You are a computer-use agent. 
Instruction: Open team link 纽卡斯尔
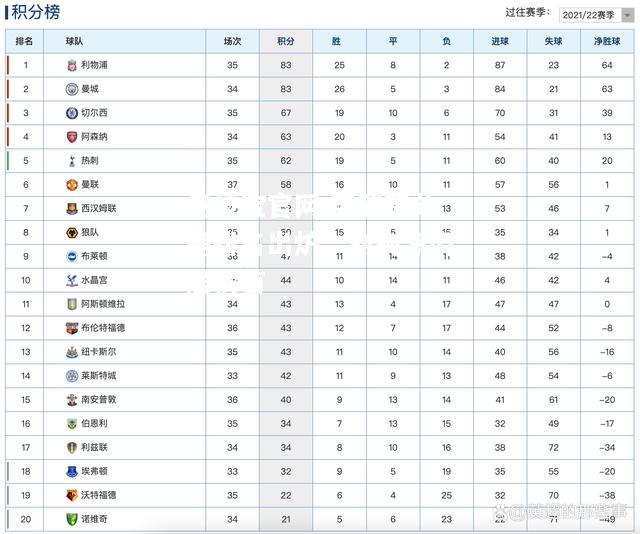[x=99, y=352]
